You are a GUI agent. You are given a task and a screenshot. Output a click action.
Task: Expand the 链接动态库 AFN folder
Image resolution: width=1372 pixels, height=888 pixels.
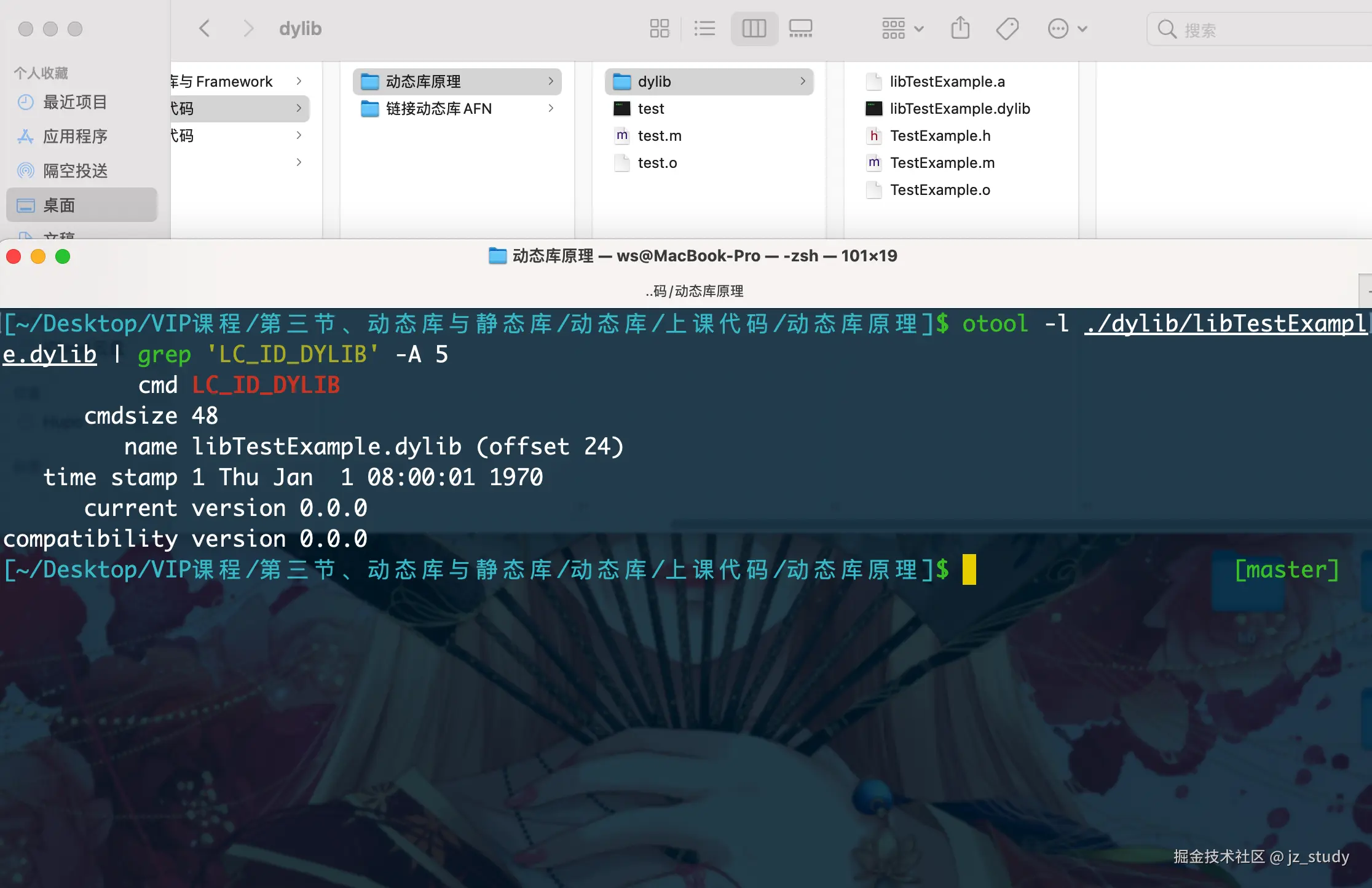coord(439,109)
